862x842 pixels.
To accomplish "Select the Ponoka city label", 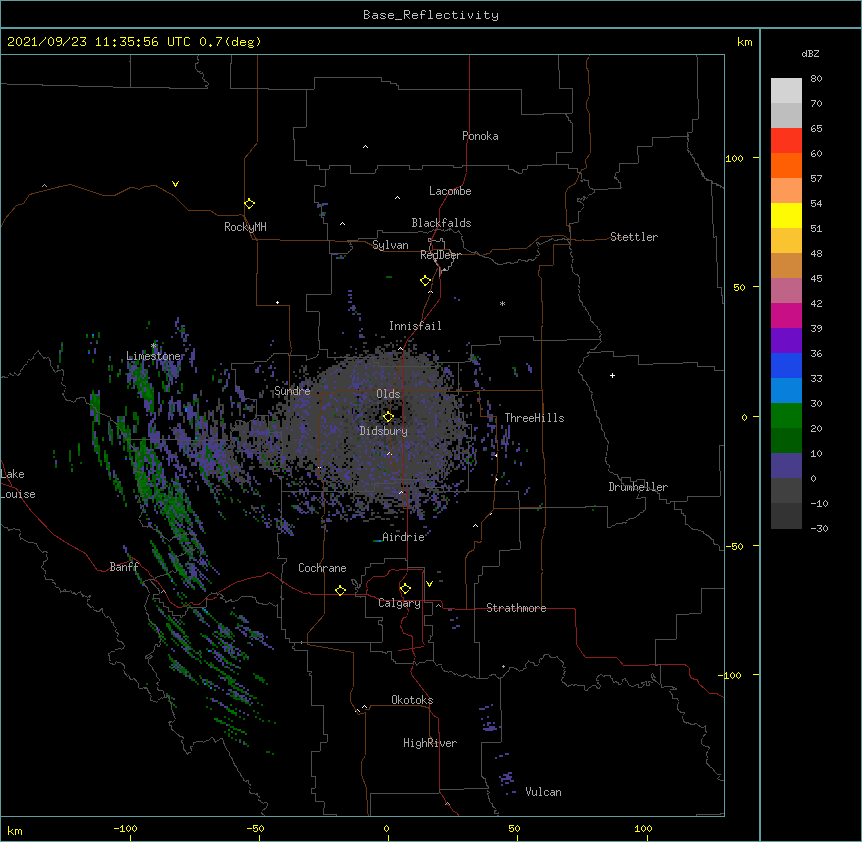I will tap(480, 136).
